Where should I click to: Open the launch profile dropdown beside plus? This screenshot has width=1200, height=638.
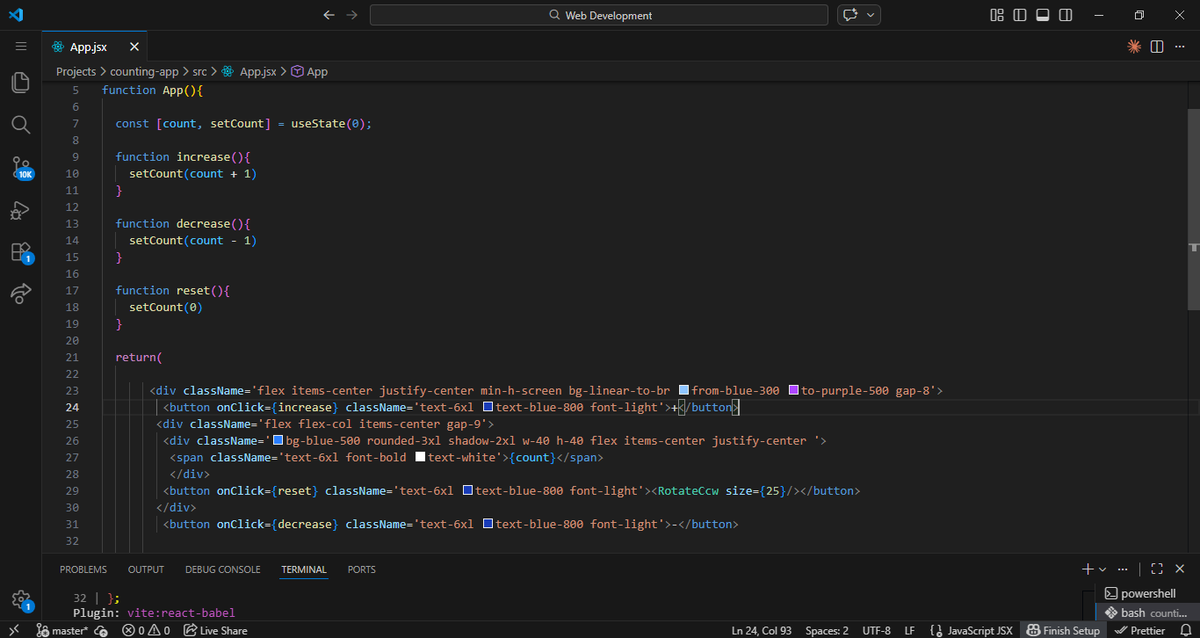click(1103, 569)
